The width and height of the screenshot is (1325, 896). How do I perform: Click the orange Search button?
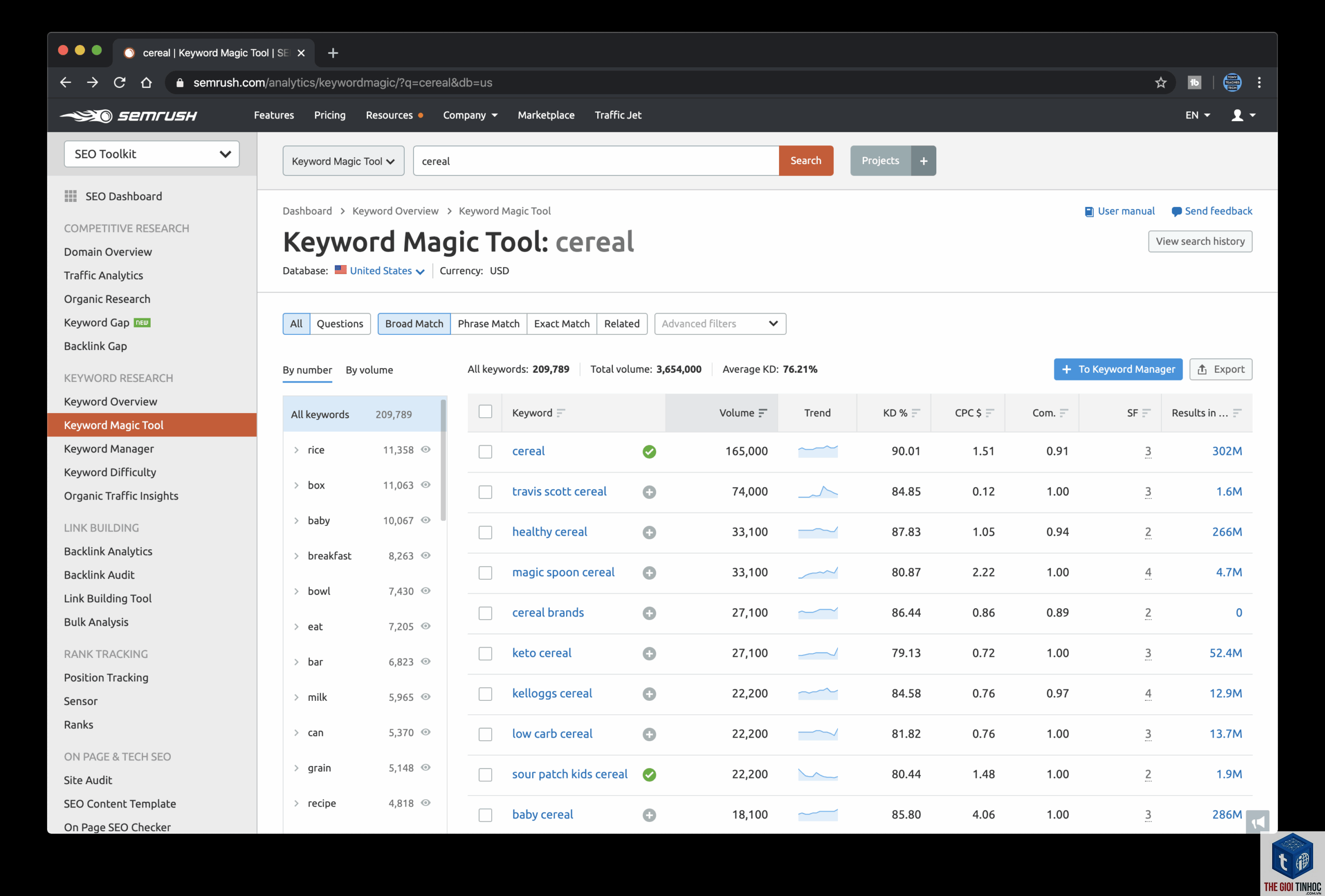click(x=805, y=161)
